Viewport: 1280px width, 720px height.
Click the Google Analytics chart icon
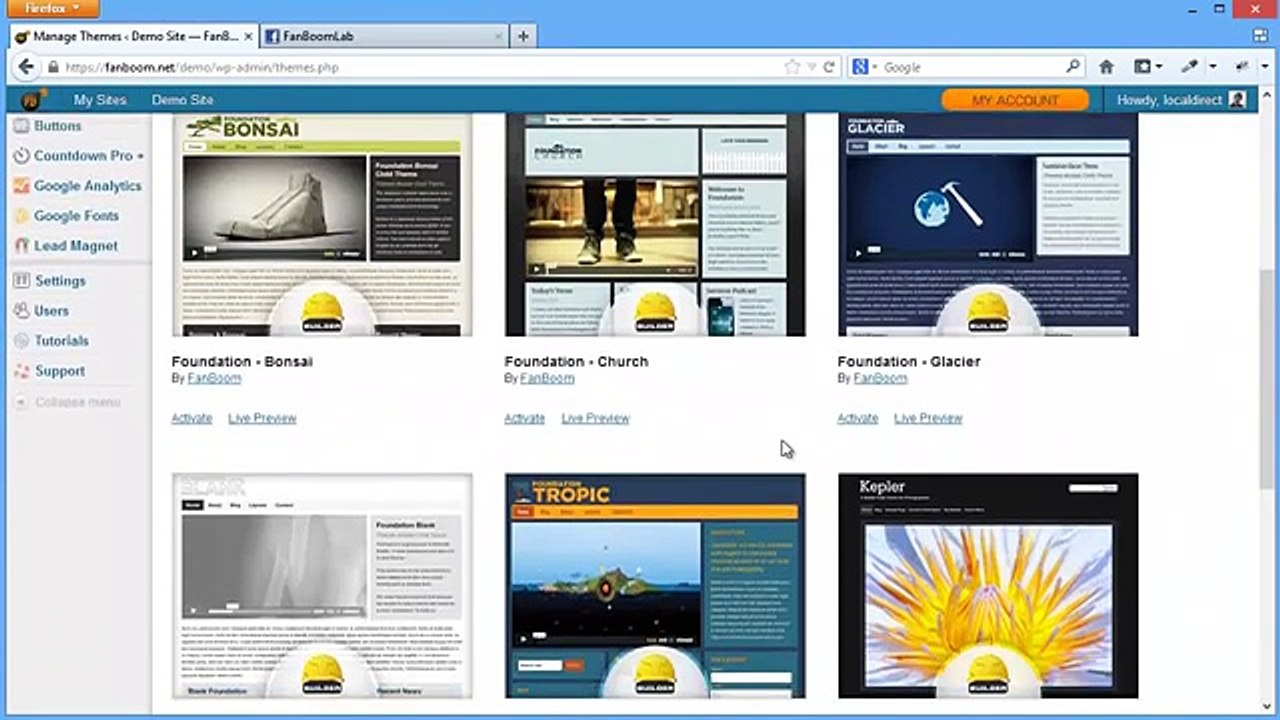coord(21,186)
